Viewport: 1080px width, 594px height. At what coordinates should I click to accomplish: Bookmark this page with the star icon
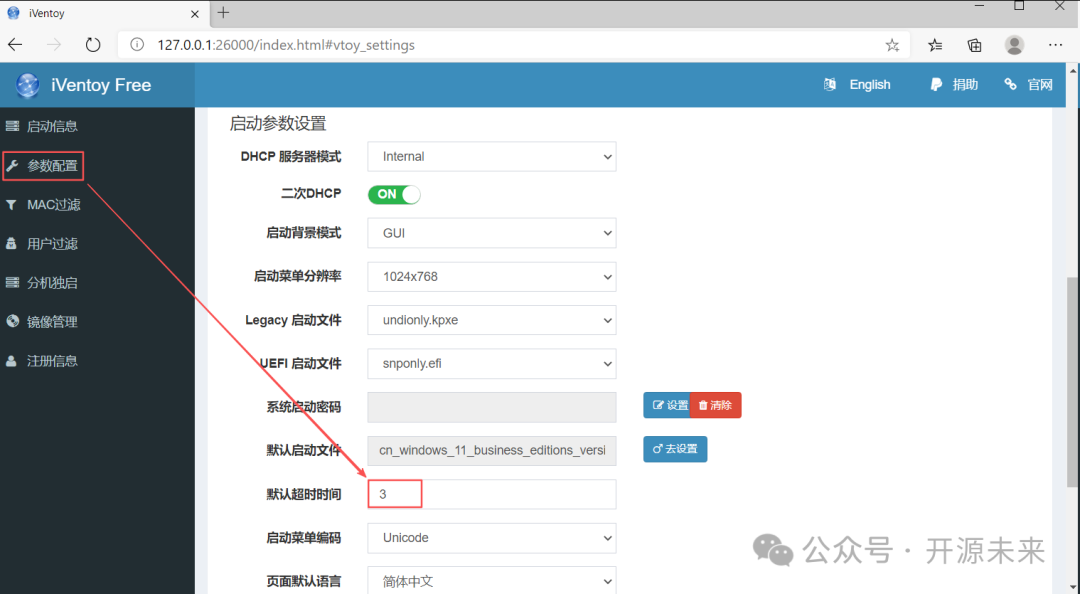tap(892, 45)
